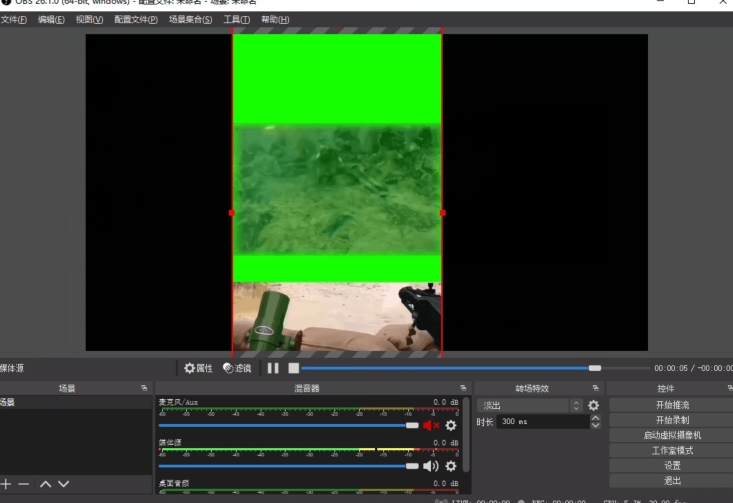Pause the media playback

pyautogui.click(x=273, y=368)
